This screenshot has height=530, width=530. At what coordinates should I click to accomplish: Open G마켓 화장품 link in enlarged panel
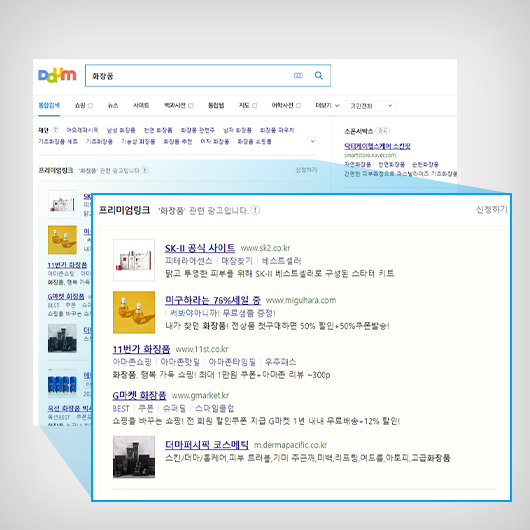(139, 395)
